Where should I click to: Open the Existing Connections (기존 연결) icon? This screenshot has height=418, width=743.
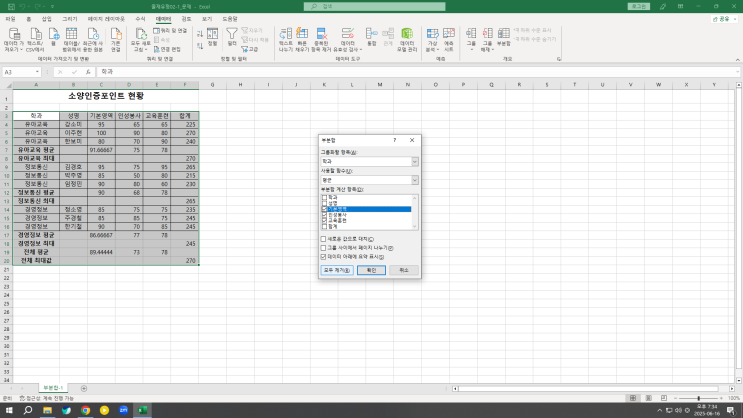[116, 40]
